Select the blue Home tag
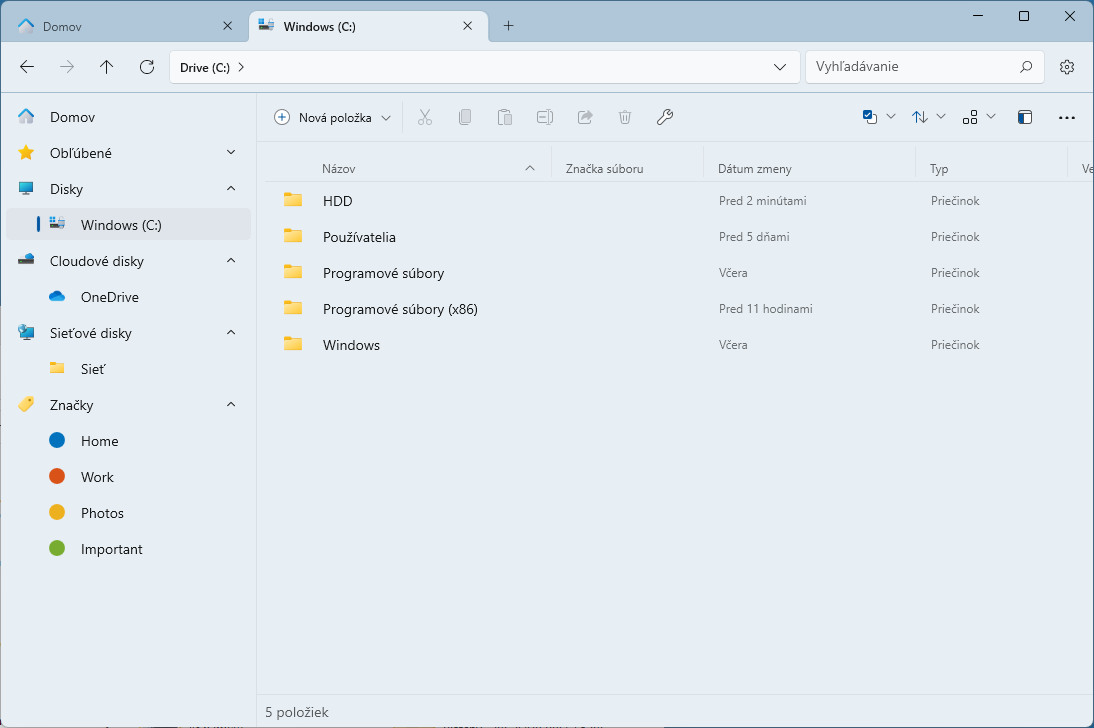This screenshot has height=728, width=1094. click(x=99, y=441)
